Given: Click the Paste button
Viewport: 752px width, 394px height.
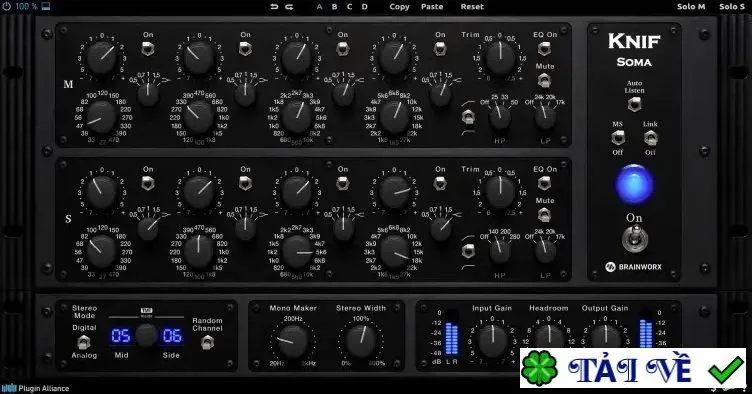Looking at the screenshot, I should [432, 7].
